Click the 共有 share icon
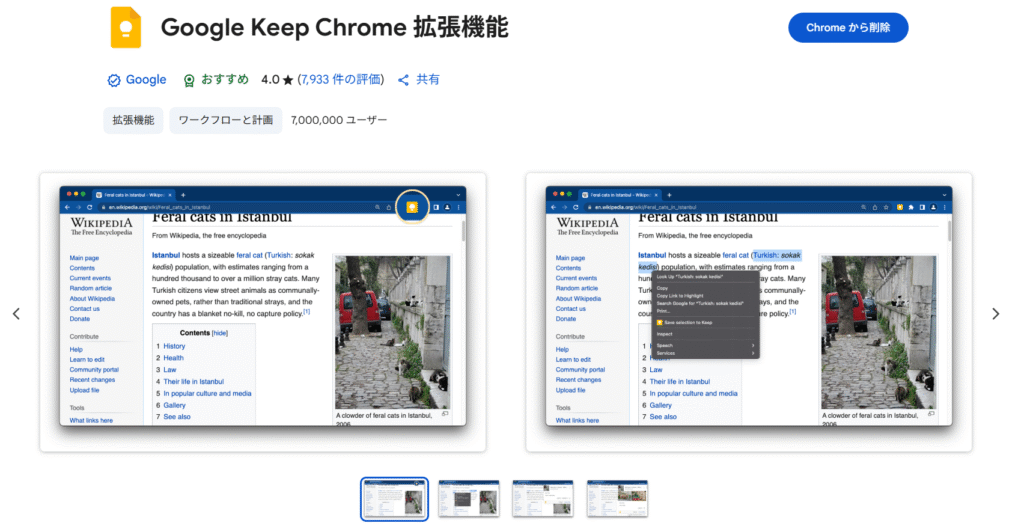 point(404,80)
